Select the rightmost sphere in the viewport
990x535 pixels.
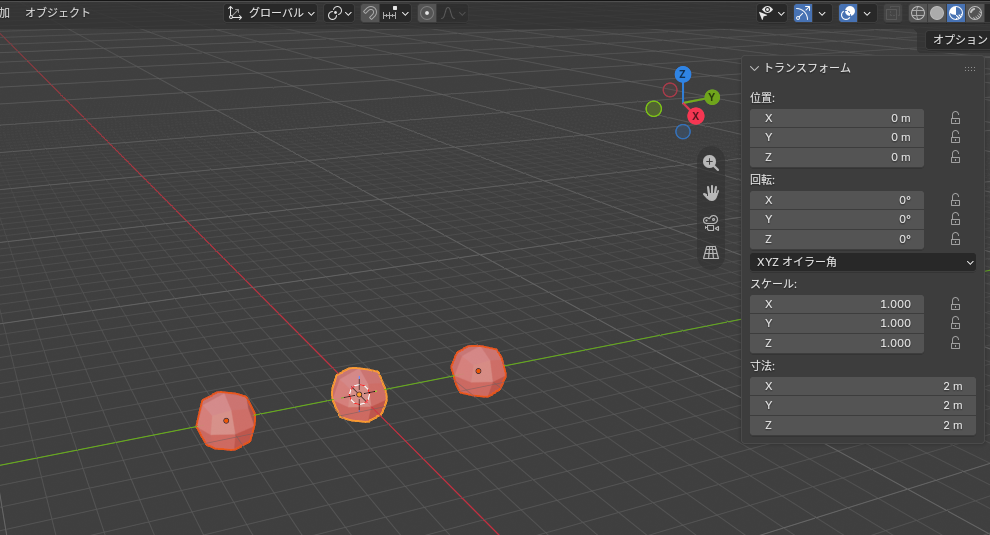click(479, 371)
